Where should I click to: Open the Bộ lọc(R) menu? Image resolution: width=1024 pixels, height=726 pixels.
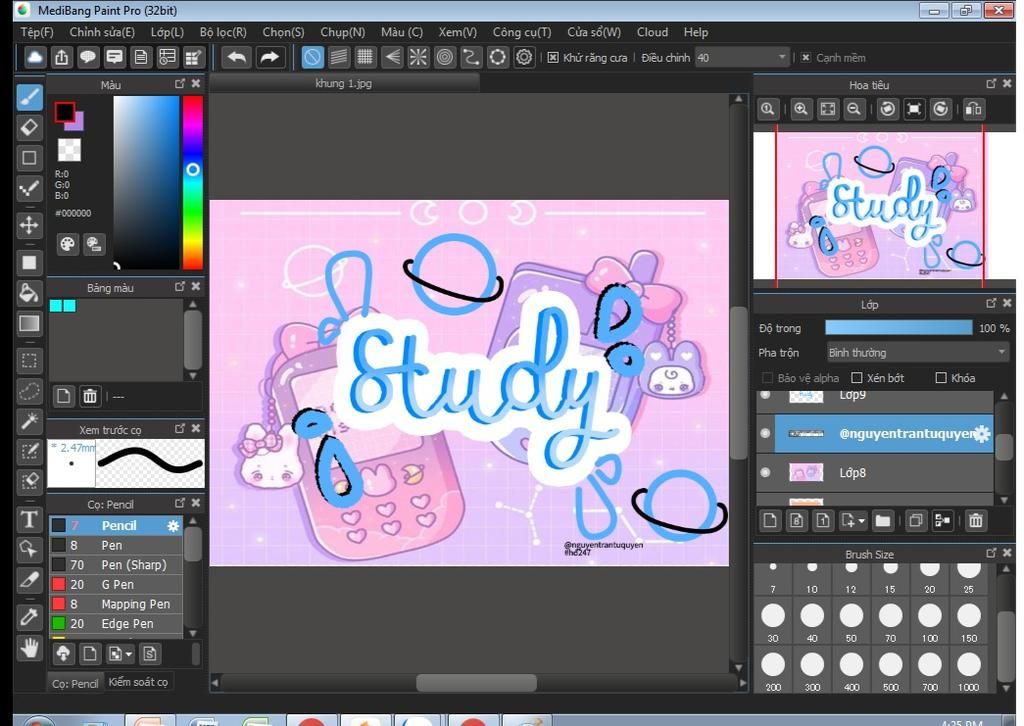pos(223,32)
